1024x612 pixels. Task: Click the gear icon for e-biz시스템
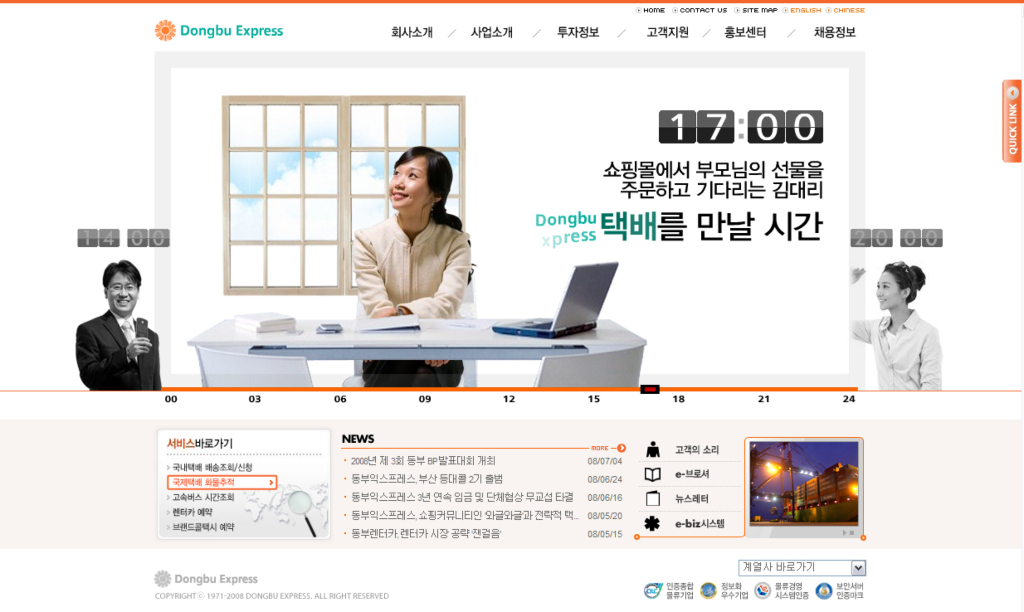tap(652, 523)
